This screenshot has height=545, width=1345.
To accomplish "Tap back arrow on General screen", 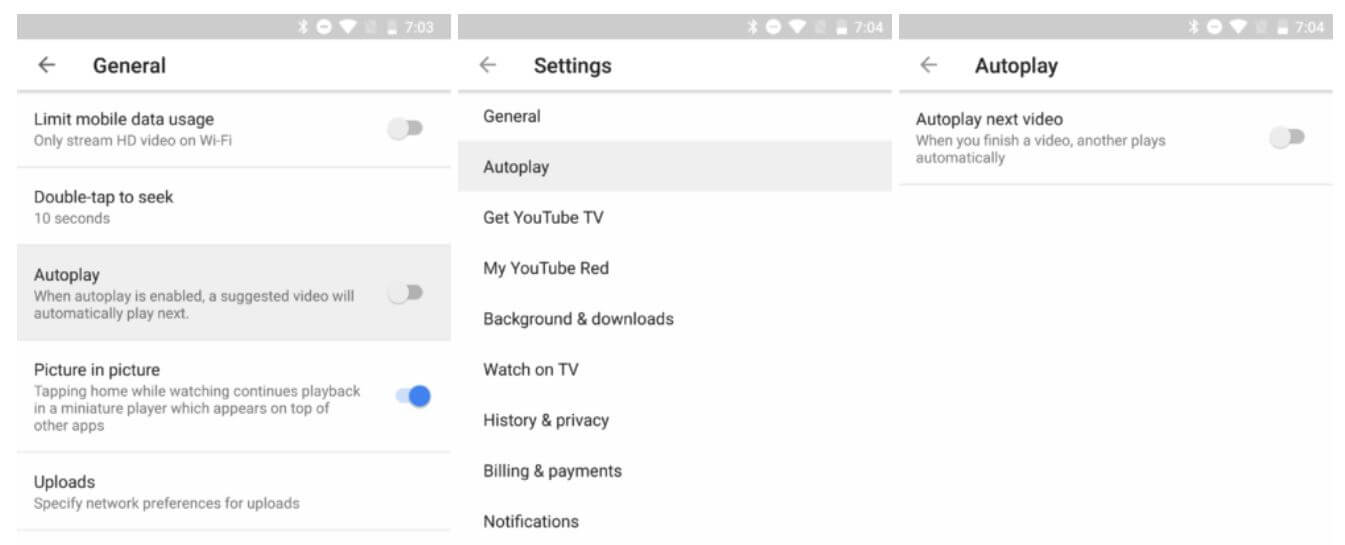I will point(46,66).
